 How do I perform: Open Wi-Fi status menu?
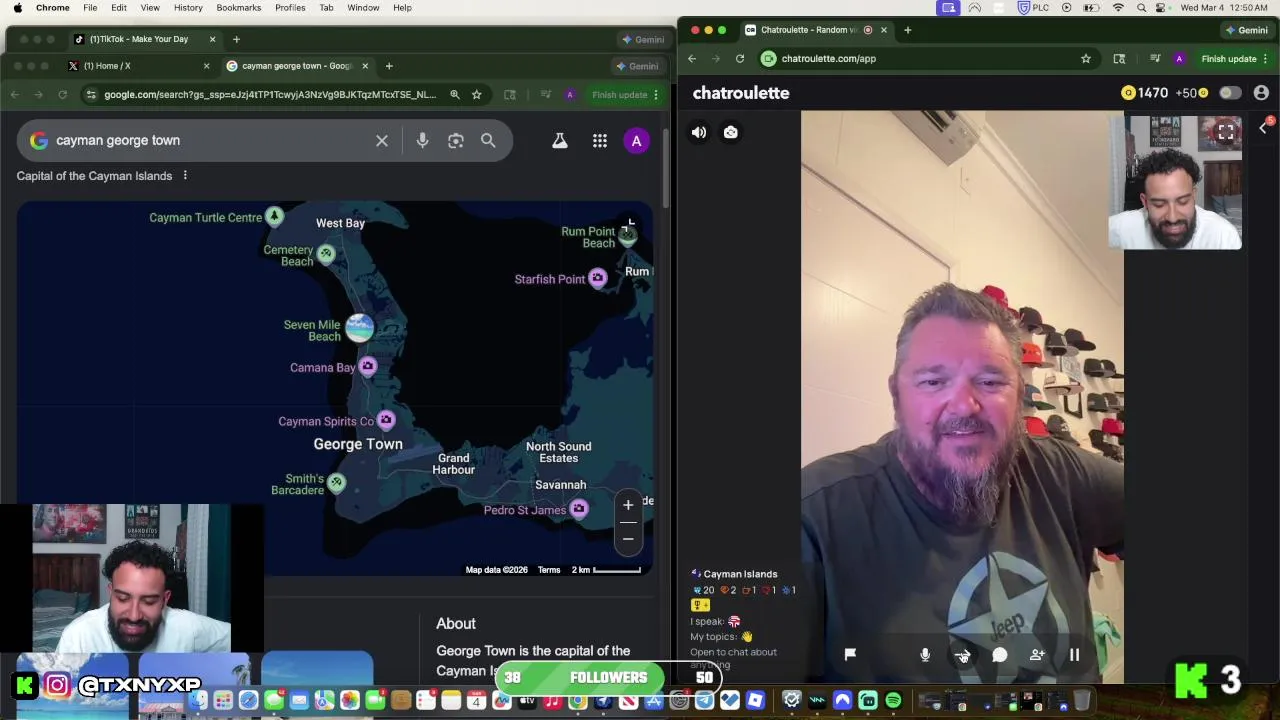[x=1118, y=7]
